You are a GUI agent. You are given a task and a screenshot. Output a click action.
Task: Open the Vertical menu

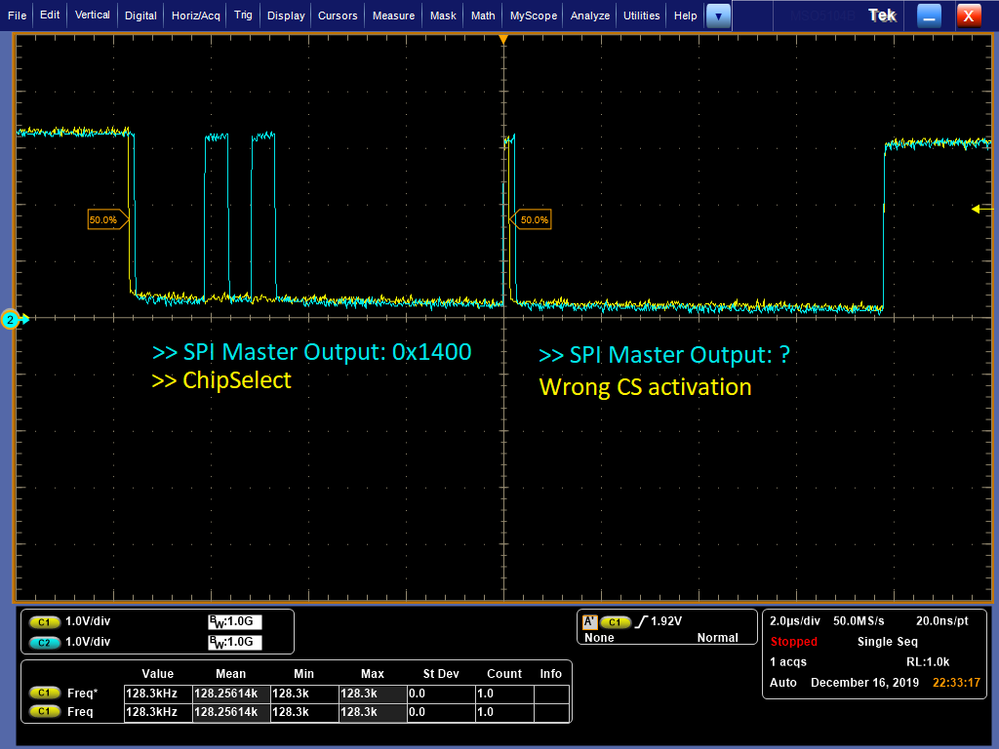(x=92, y=15)
